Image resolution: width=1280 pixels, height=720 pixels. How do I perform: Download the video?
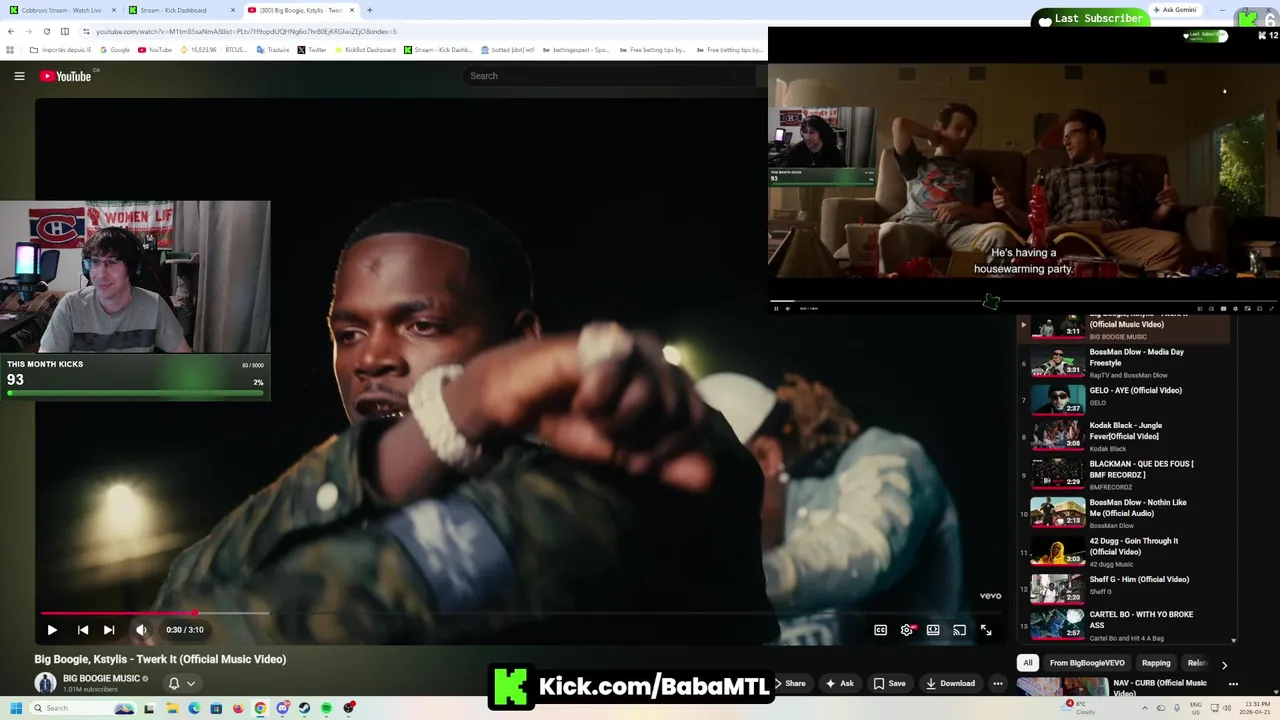click(950, 684)
